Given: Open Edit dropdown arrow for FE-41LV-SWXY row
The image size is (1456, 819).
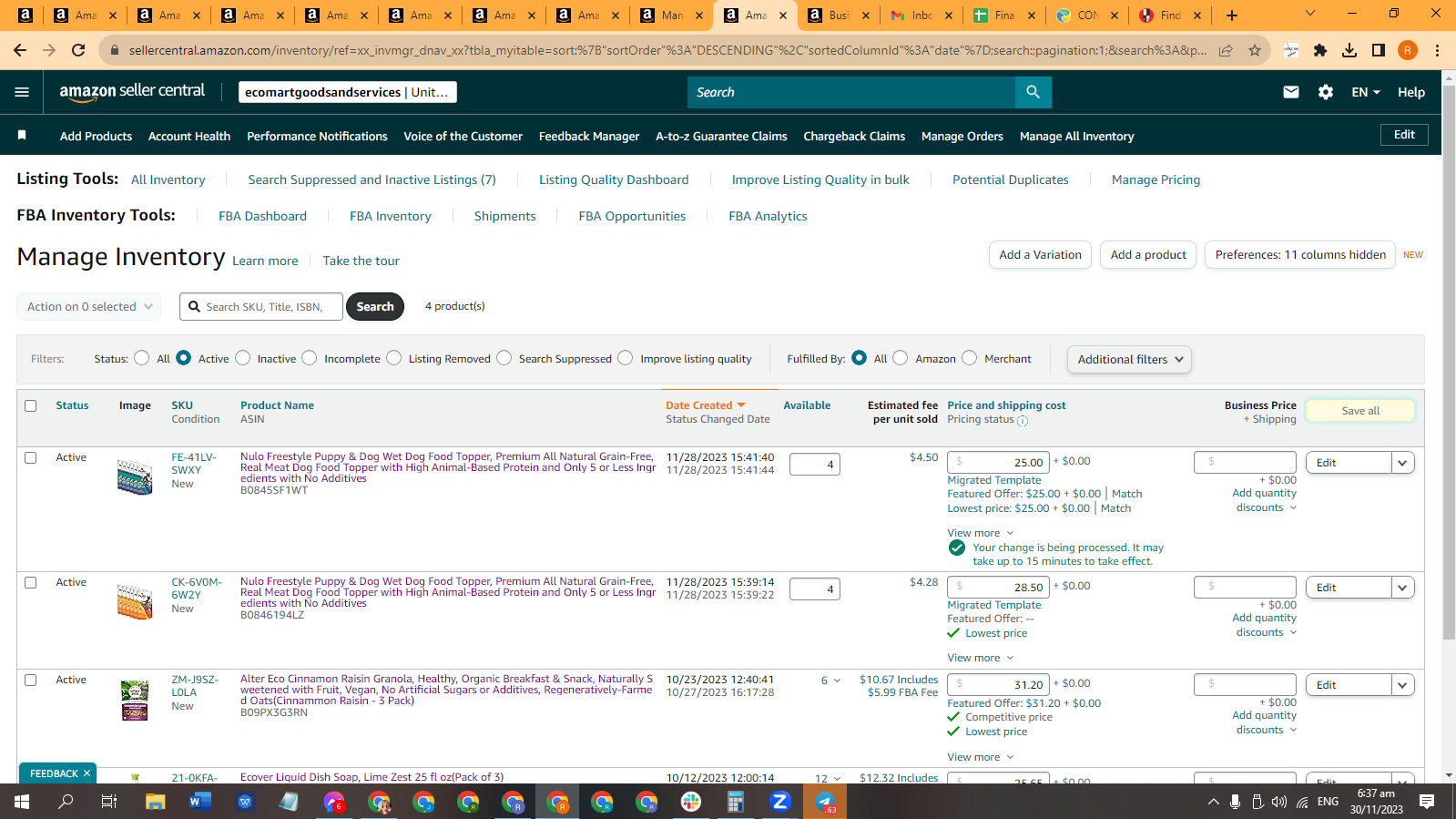Looking at the screenshot, I should 1402,463.
